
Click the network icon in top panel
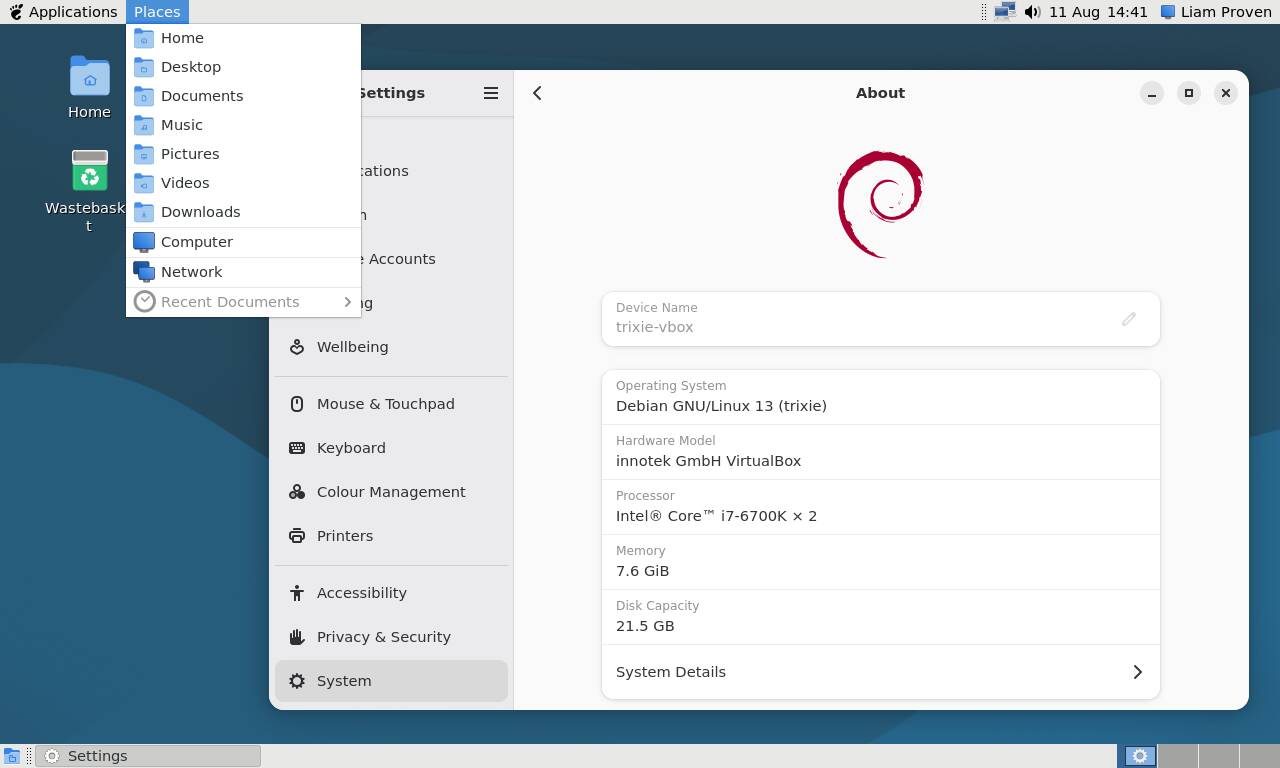(x=1005, y=12)
